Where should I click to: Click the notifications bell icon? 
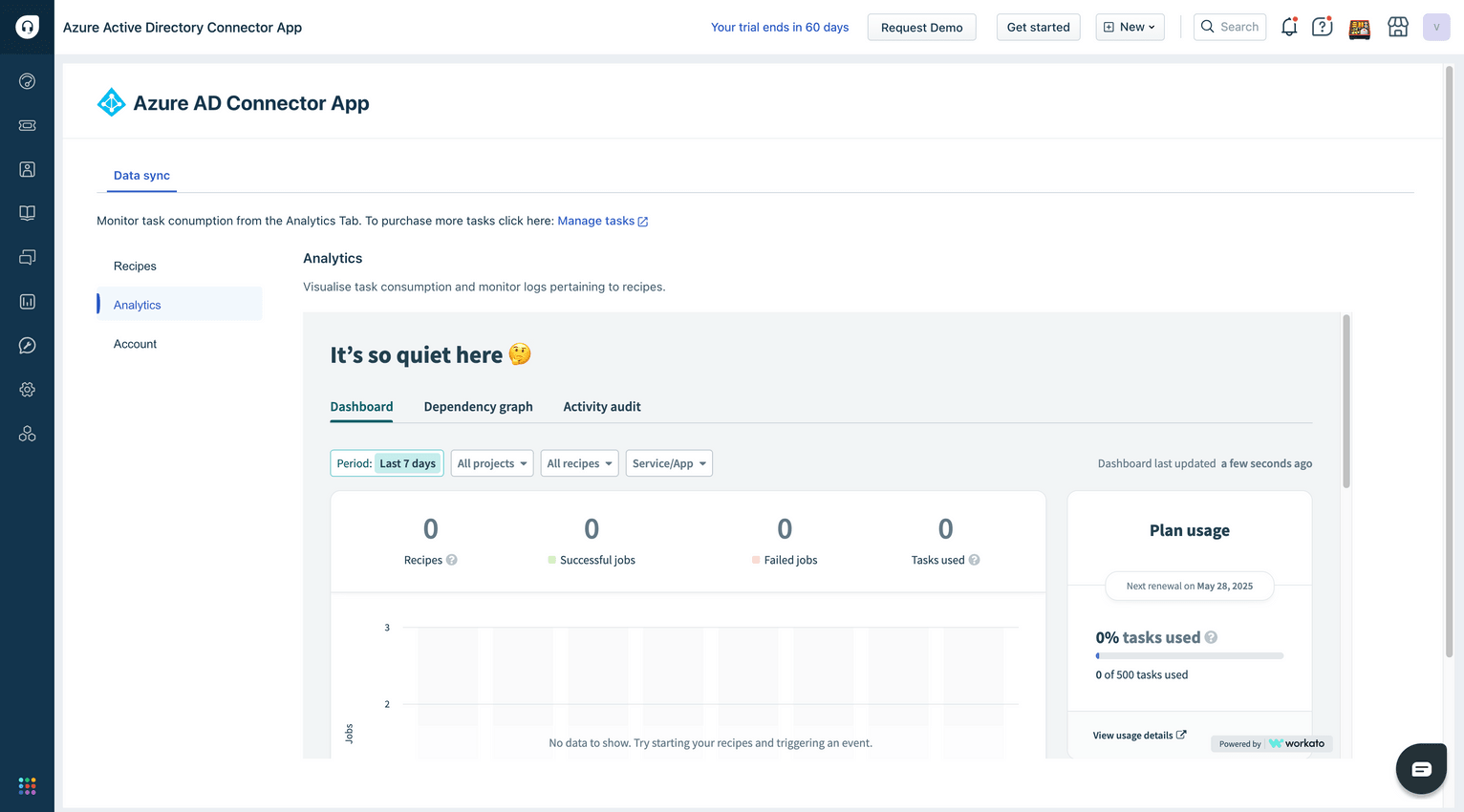1288,28
